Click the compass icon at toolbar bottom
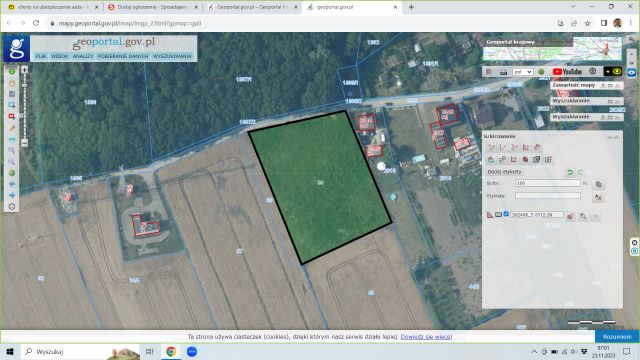640x360 pixels. [x=12, y=207]
